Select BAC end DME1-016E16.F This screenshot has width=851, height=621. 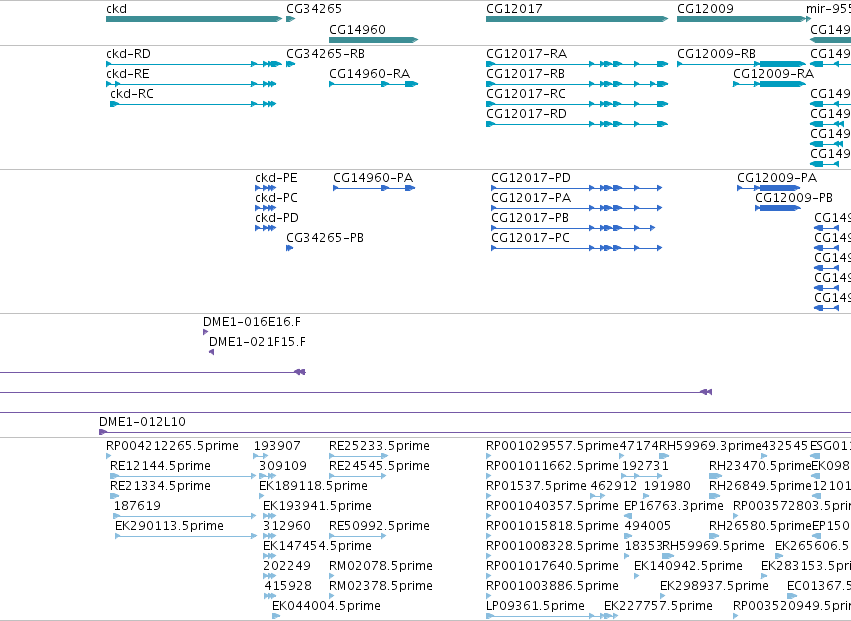[205, 332]
